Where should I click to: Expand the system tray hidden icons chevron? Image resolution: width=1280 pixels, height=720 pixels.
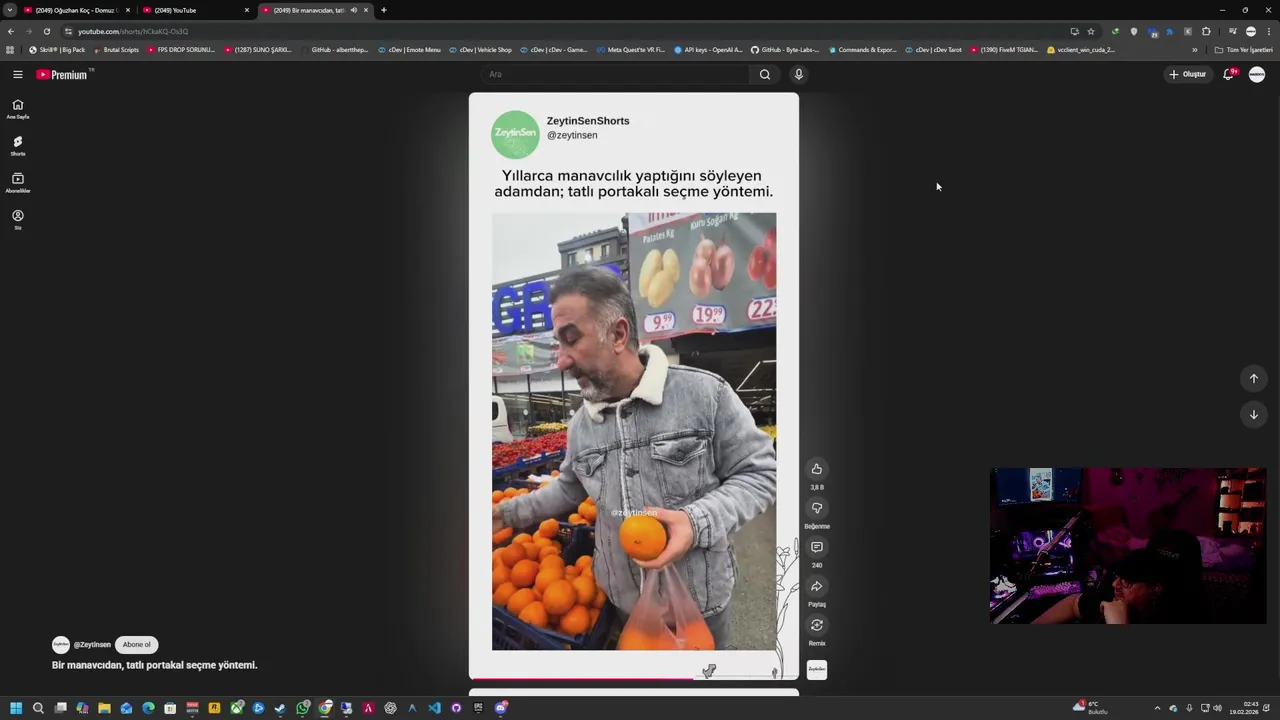click(1157, 708)
